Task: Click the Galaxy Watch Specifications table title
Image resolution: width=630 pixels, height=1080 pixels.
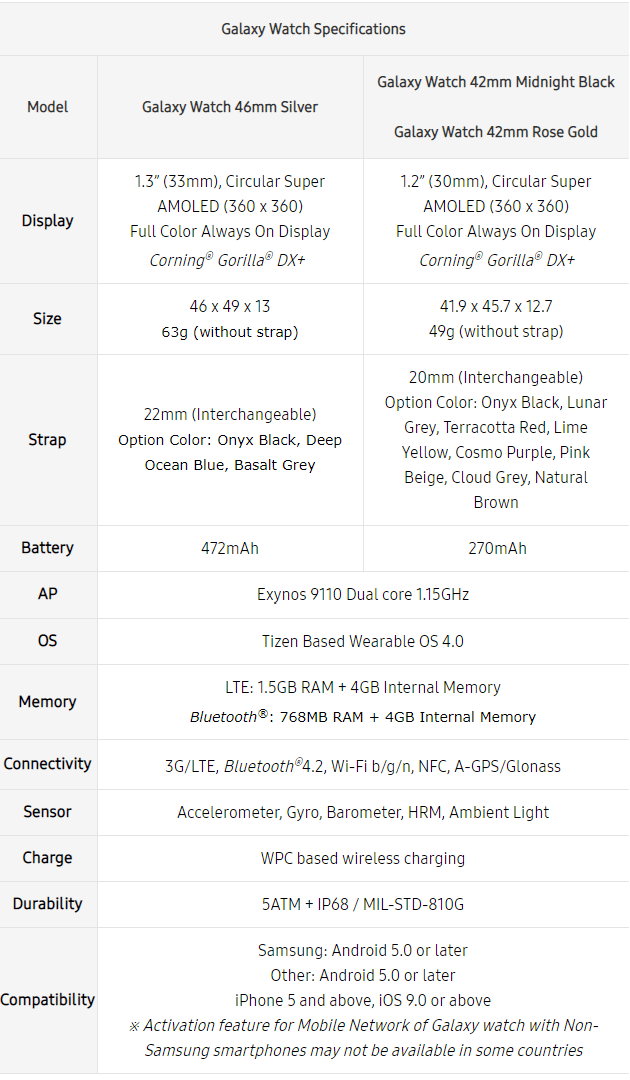Action: pyautogui.click(x=313, y=29)
